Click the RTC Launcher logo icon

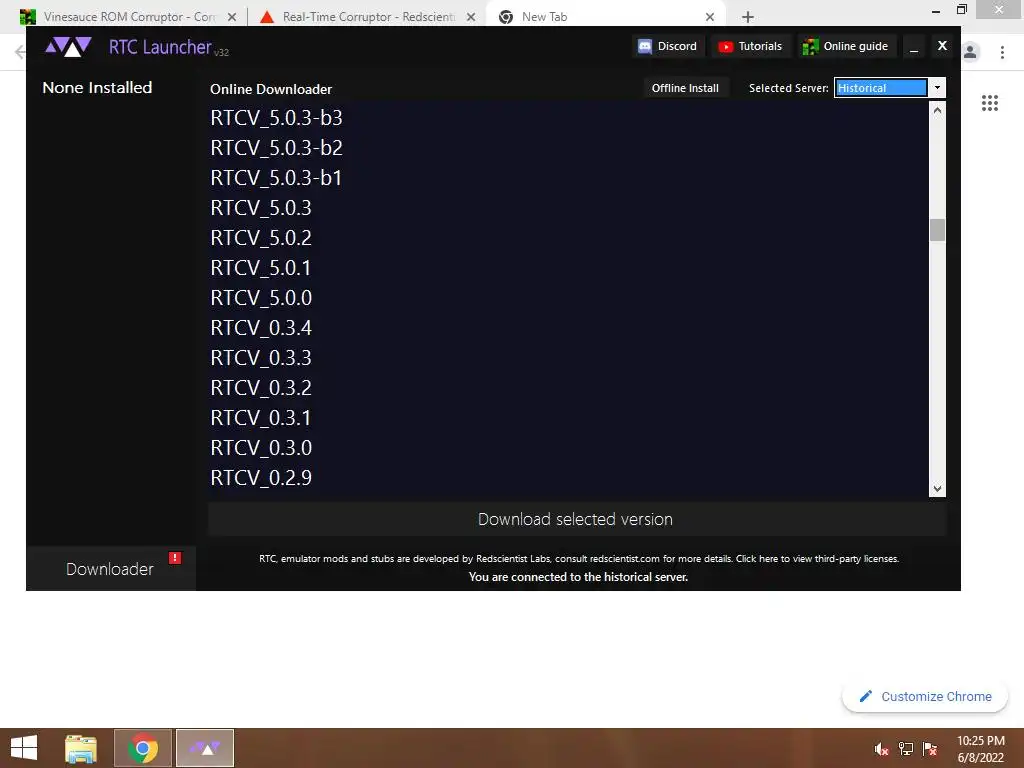pyautogui.click(x=68, y=47)
